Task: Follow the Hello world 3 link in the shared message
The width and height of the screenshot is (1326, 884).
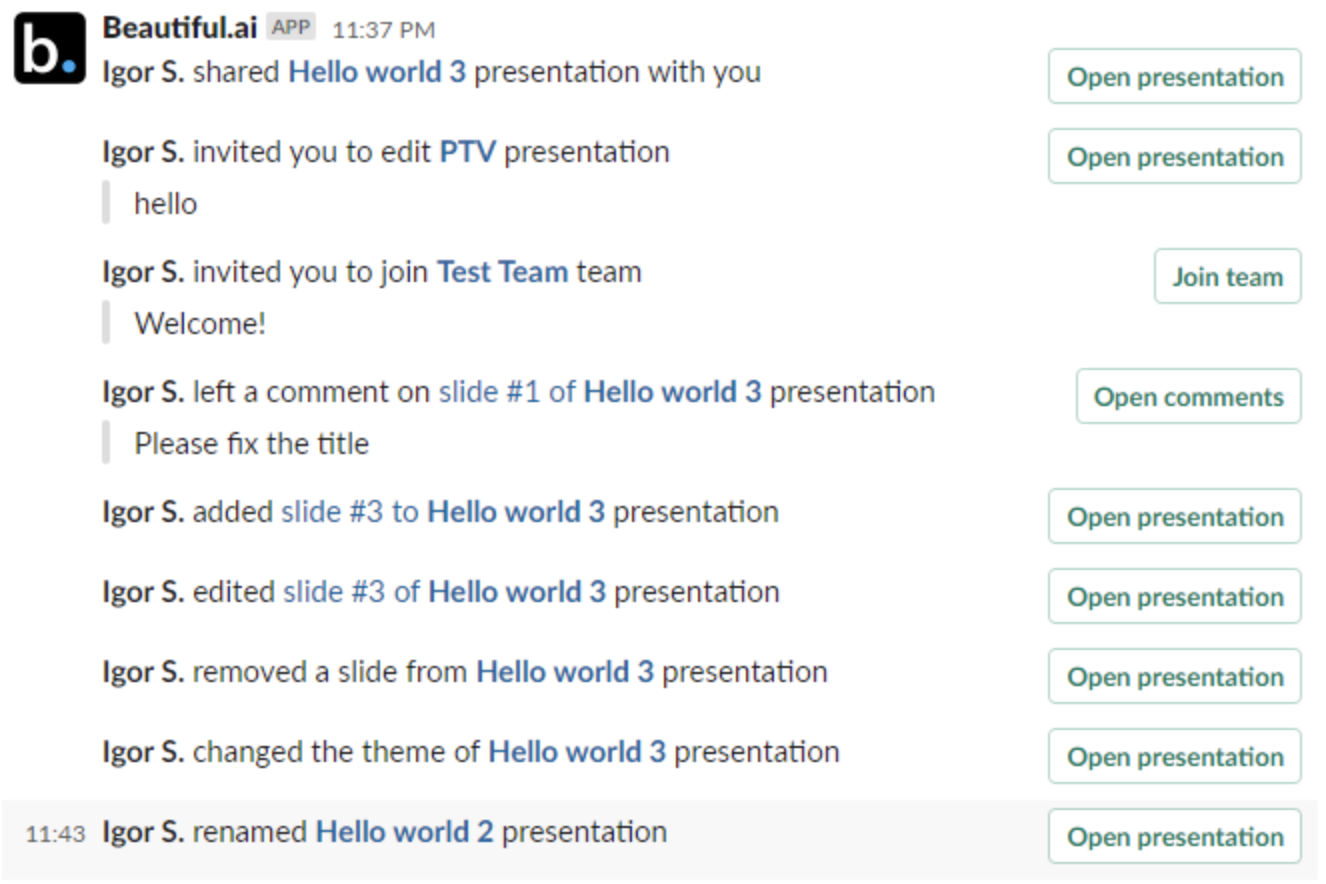Action: 377,72
